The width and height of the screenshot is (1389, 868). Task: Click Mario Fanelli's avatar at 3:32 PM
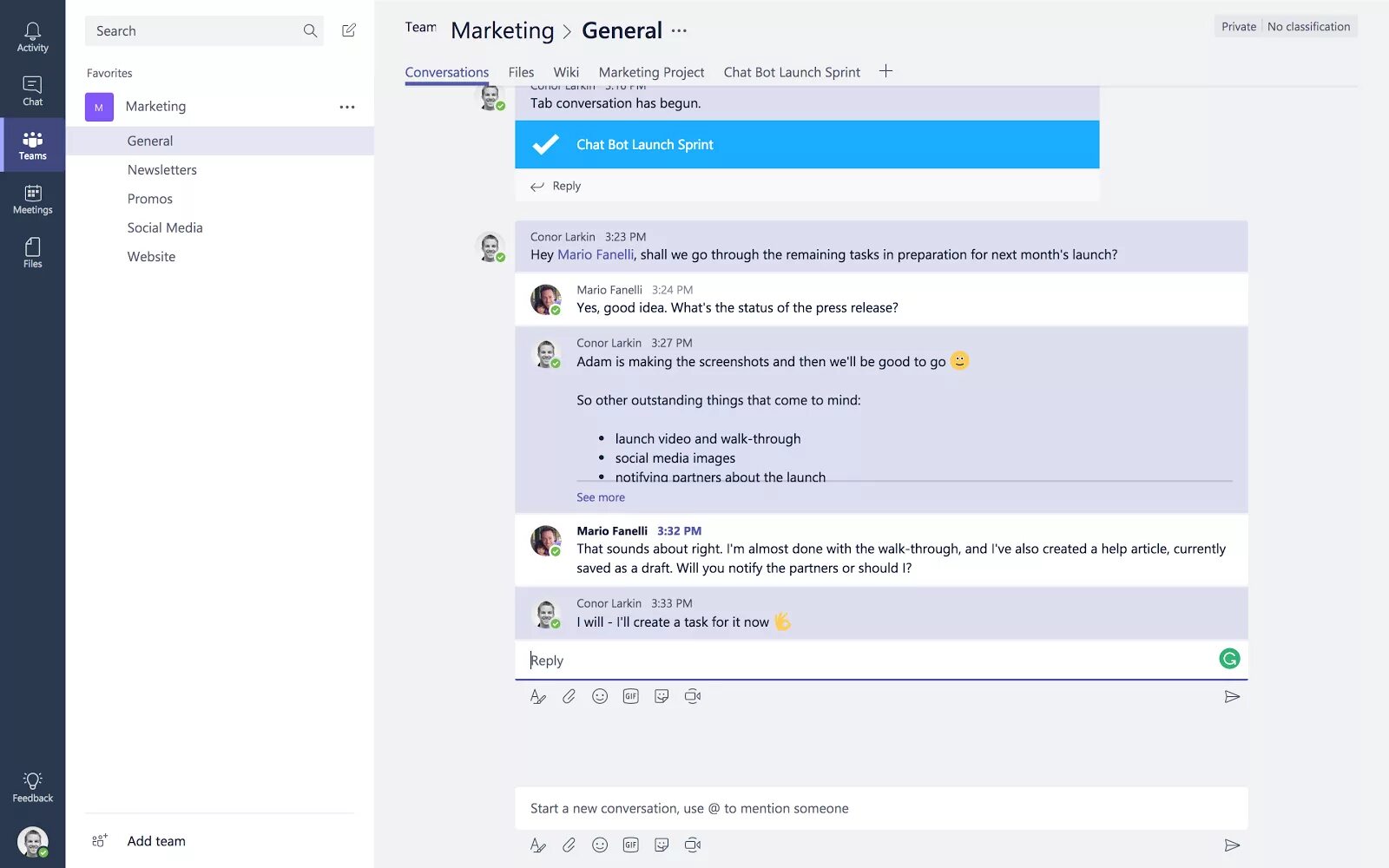pyautogui.click(x=546, y=541)
